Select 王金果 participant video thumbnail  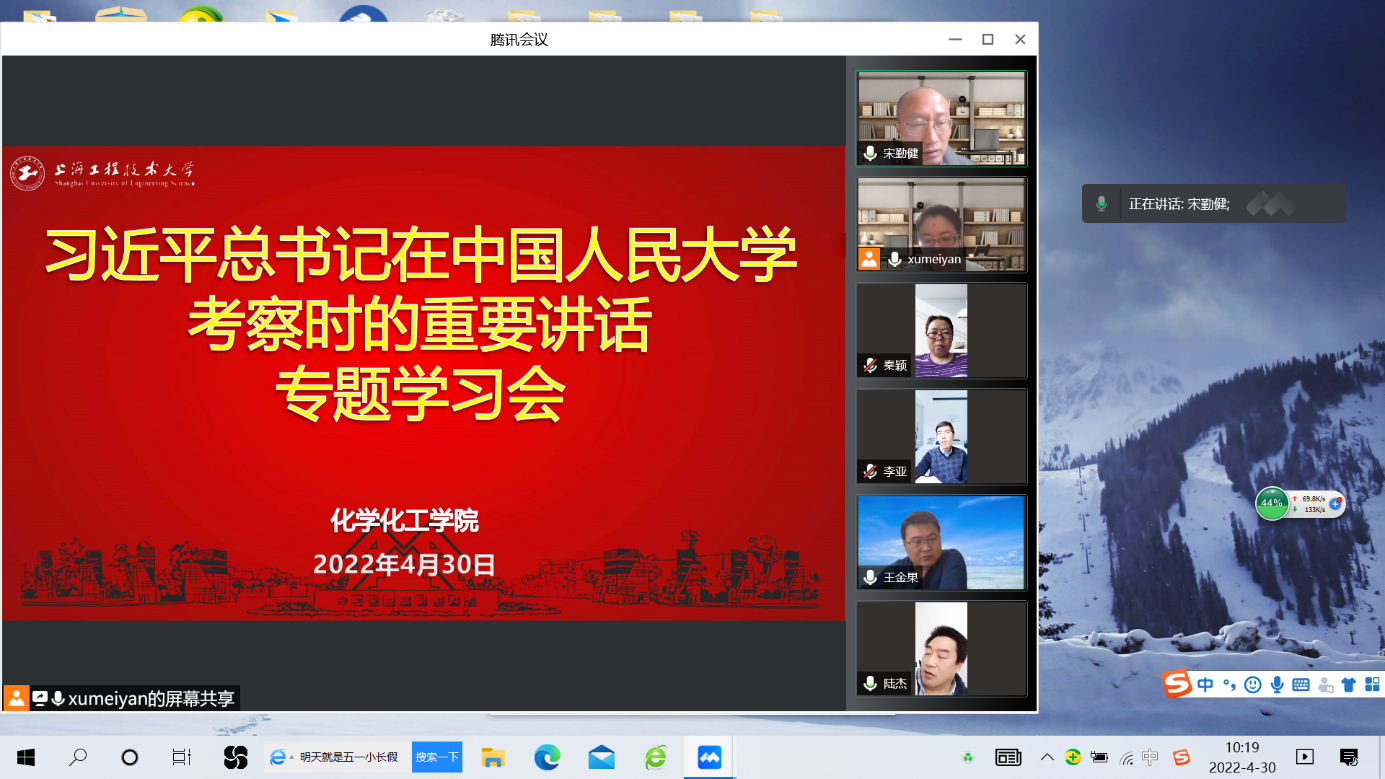pos(941,542)
